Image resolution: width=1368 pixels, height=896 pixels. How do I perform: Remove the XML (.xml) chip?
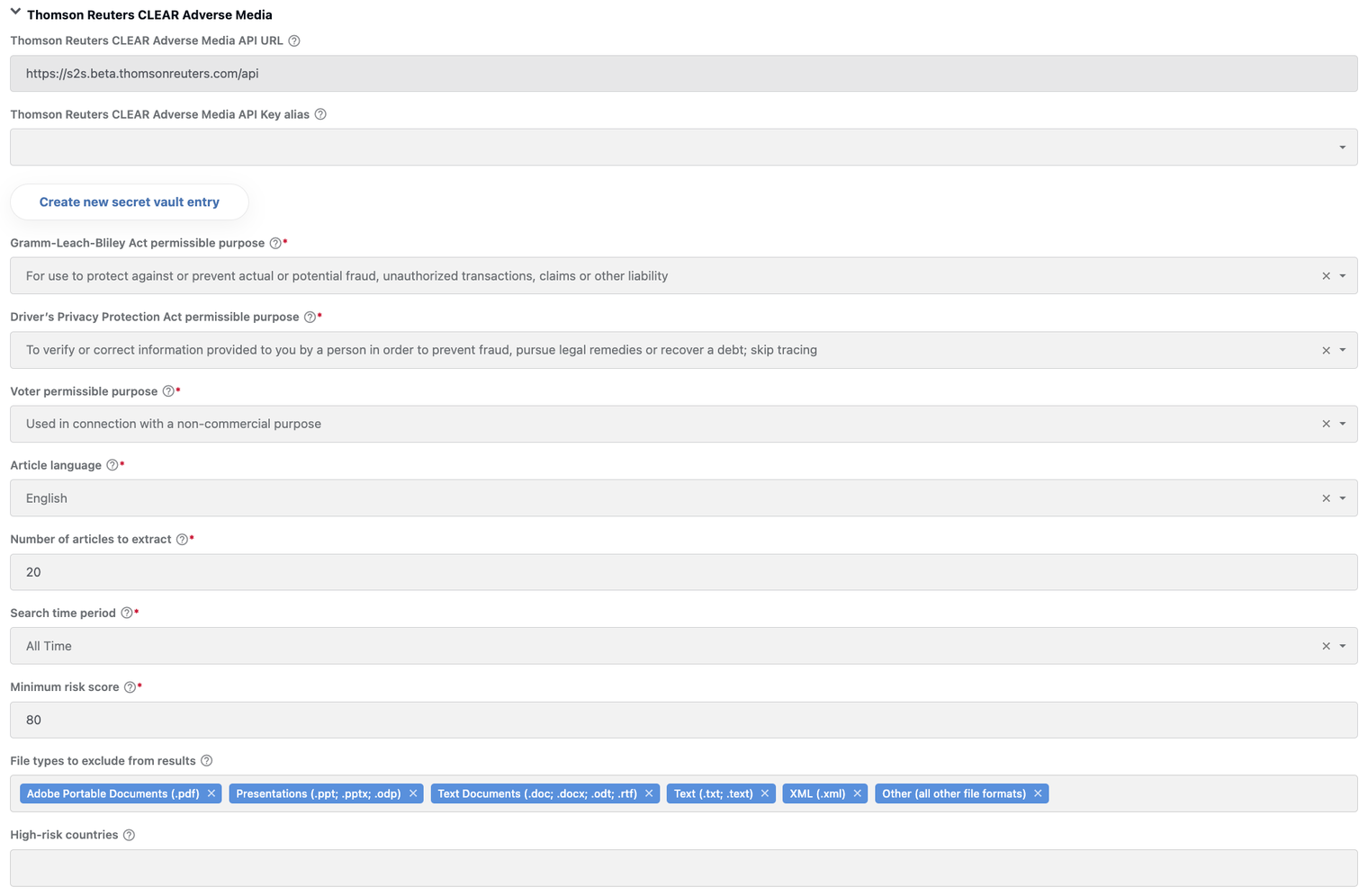coord(858,793)
